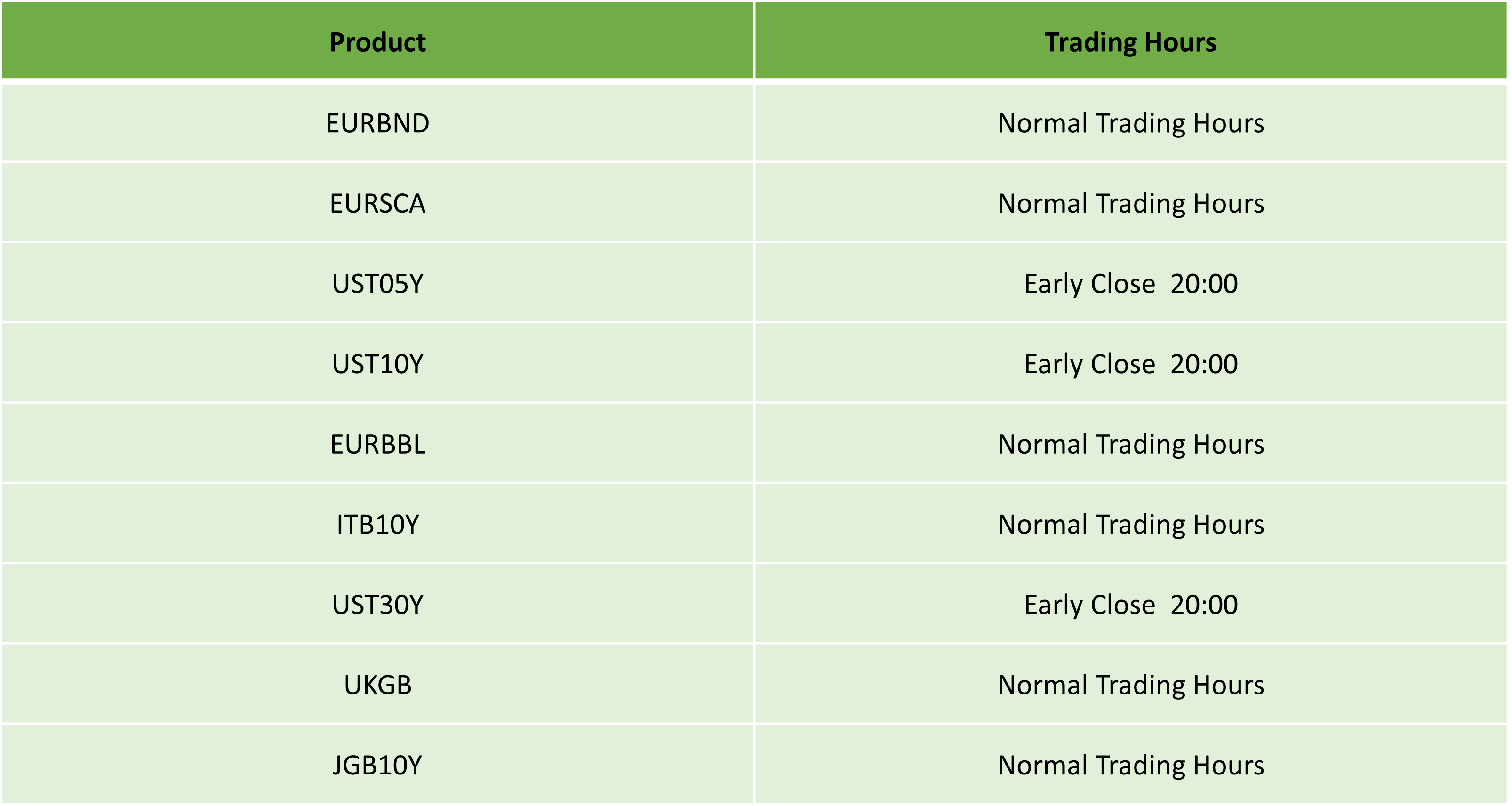Click the UKGB product cell

click(377, 685)
